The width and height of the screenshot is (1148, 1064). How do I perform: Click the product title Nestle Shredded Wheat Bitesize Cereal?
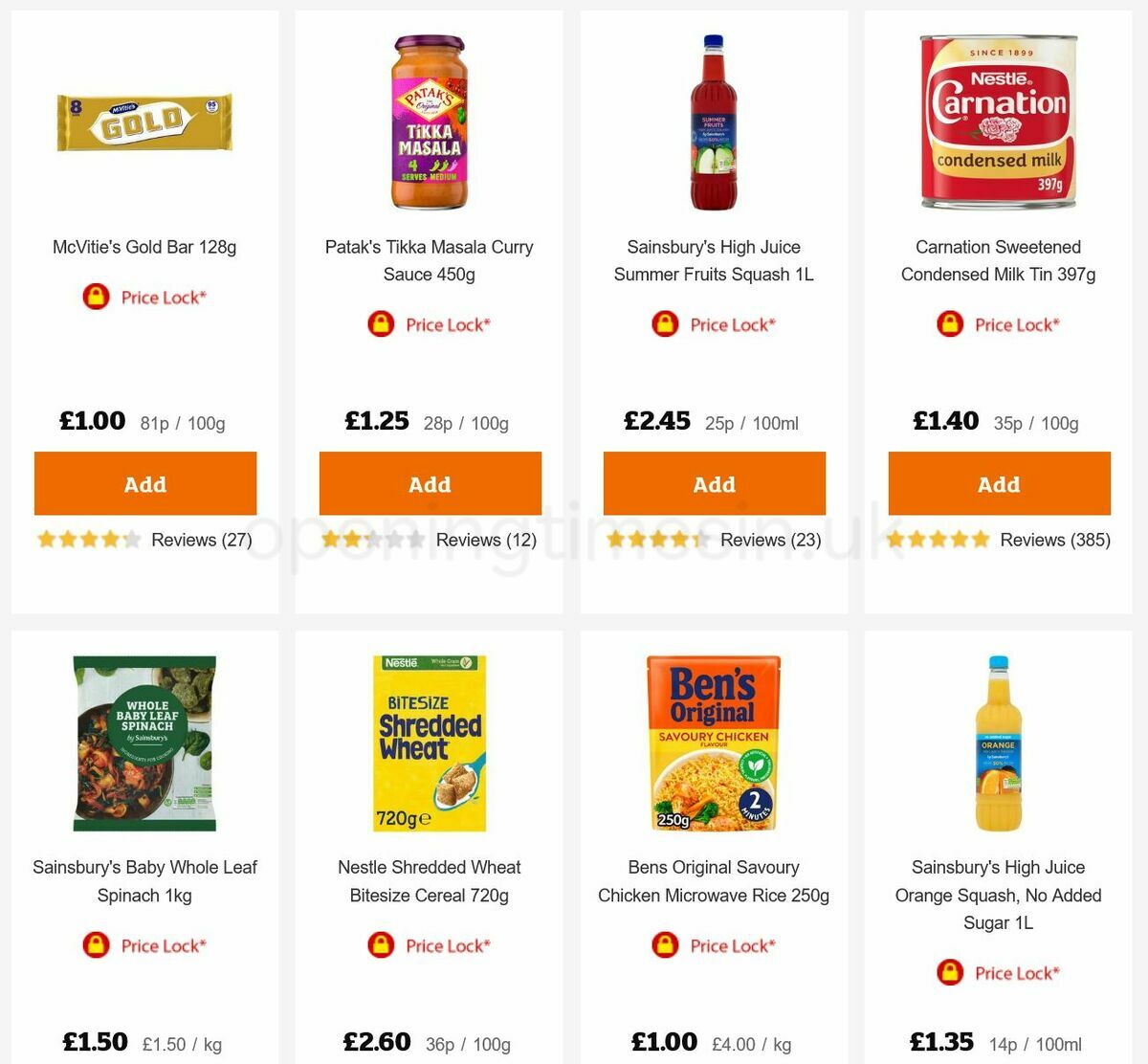click(430, 881)
